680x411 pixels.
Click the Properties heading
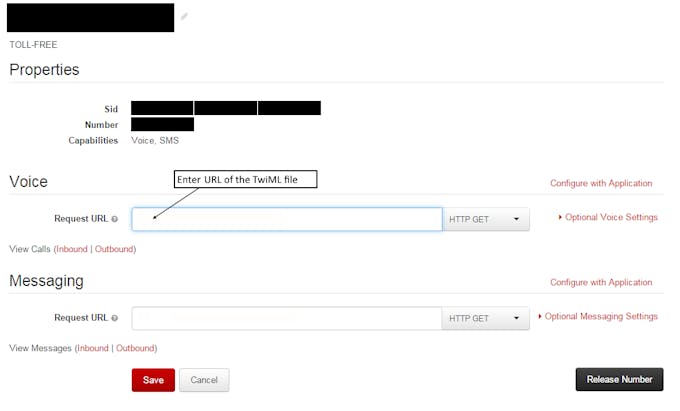(x=44, y=69)
